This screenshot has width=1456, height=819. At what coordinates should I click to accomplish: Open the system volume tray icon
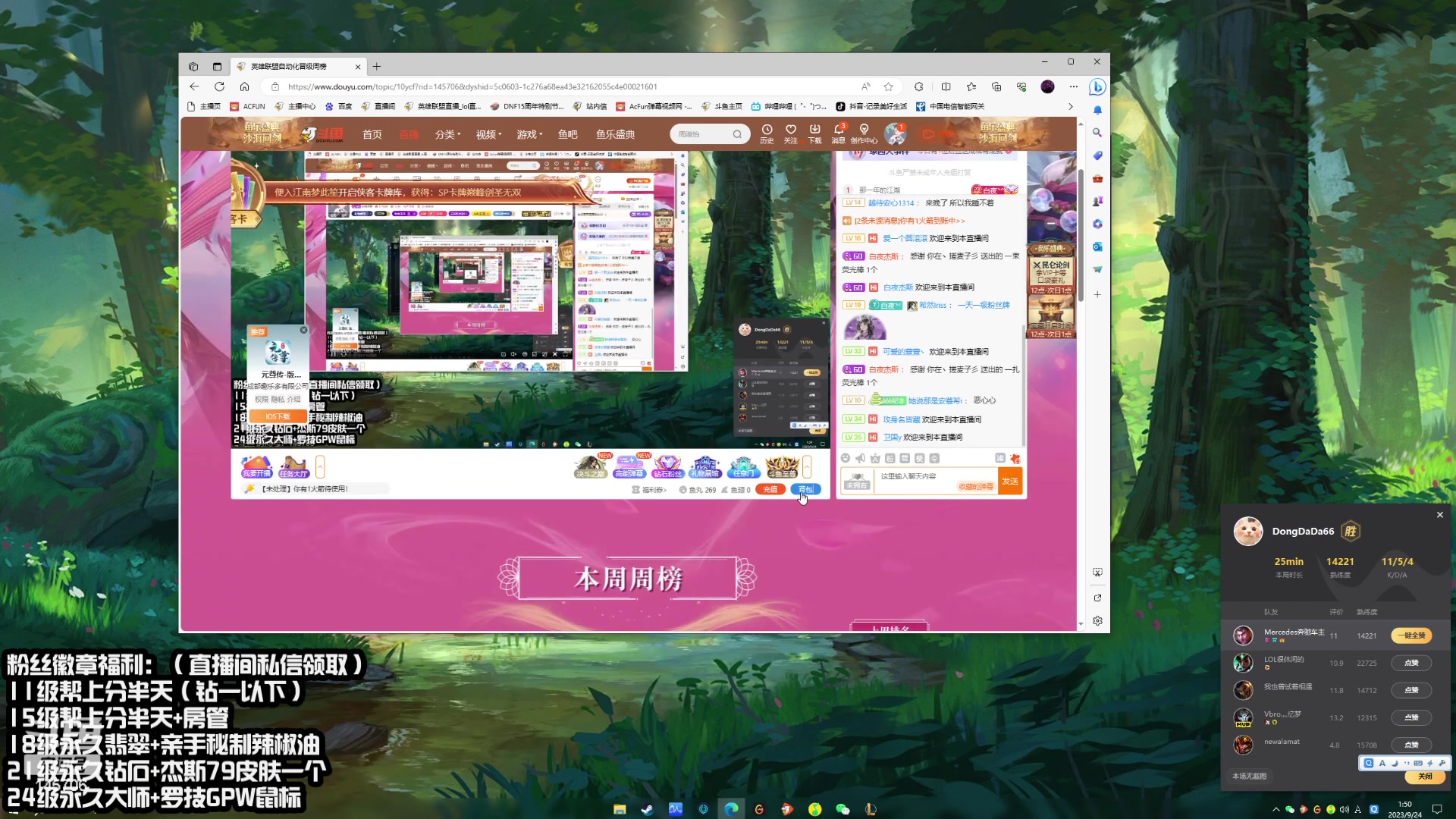[1344, 809]
